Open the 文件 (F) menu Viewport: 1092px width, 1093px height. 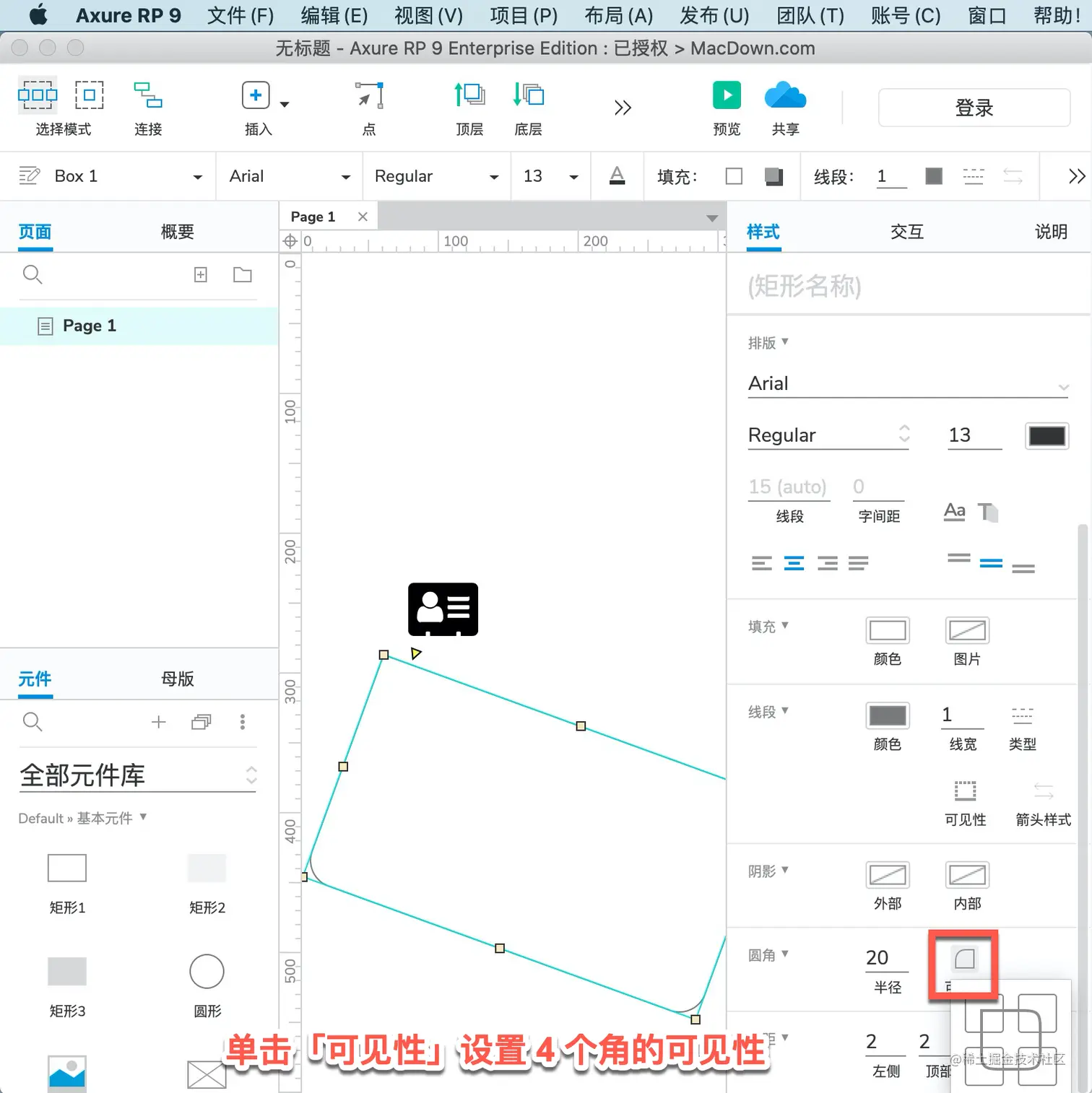pos(240,15)
